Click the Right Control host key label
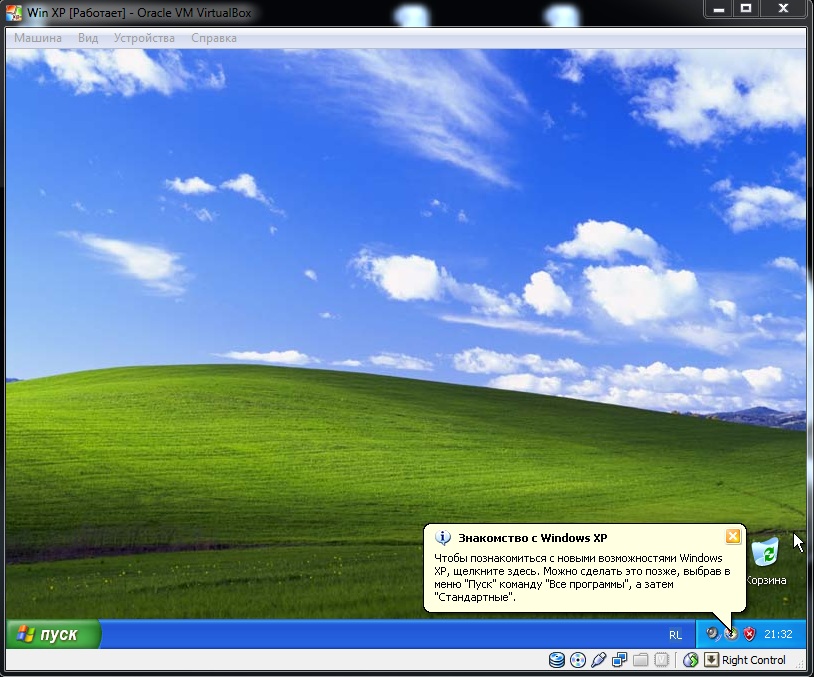 [x=753, y=660]
